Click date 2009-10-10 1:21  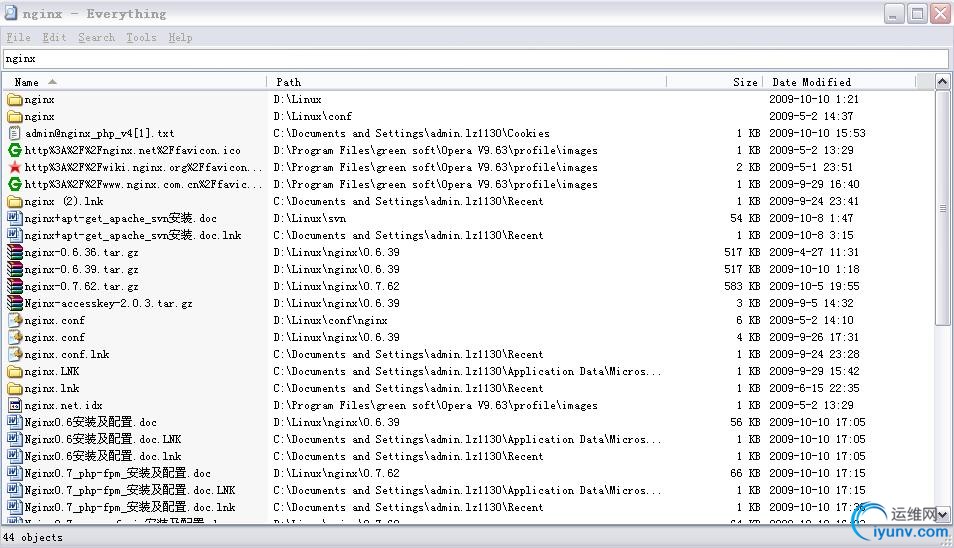(x=813, y=99)
